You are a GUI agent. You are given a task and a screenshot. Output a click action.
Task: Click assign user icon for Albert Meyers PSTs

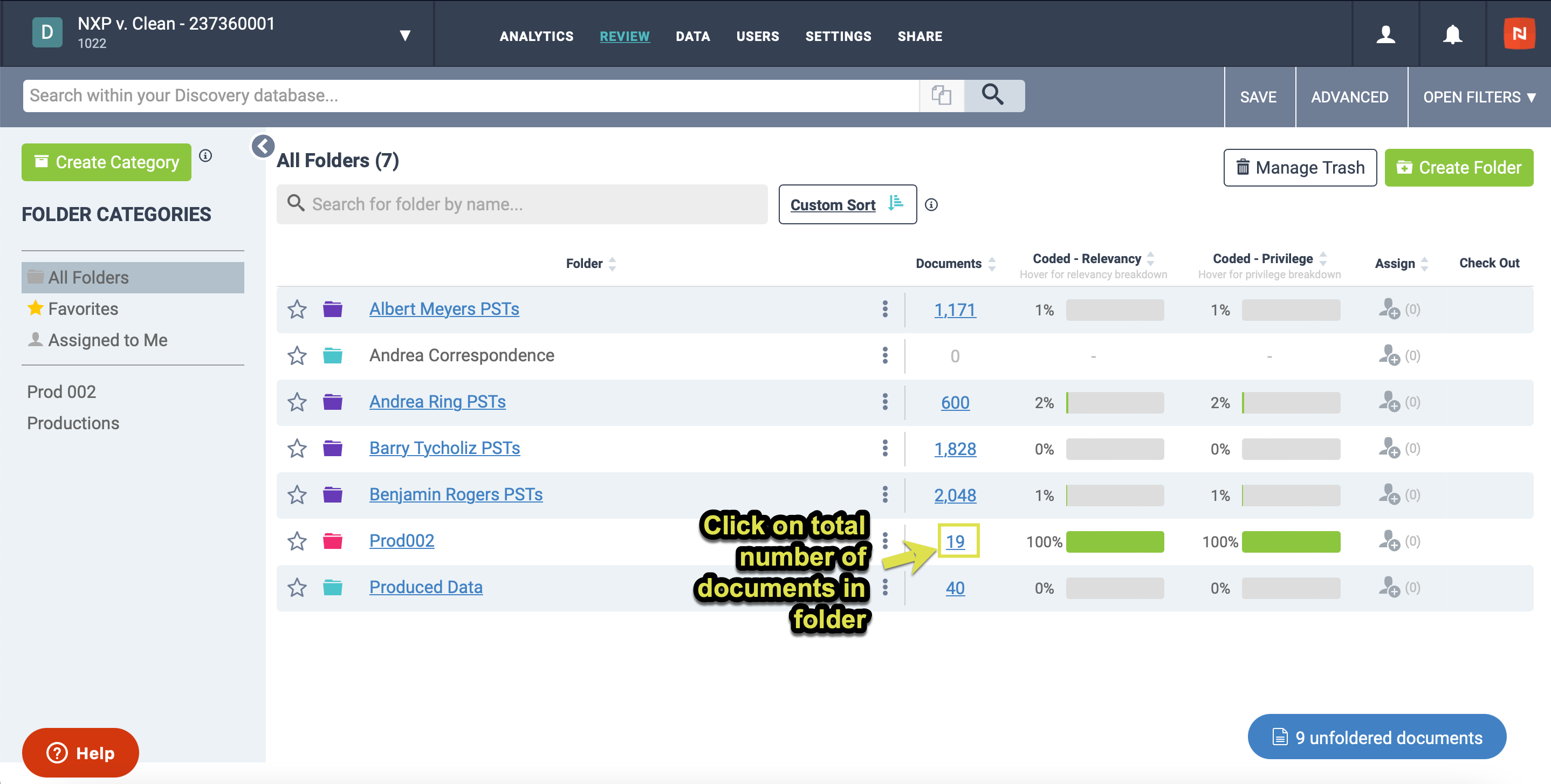click(x=1389, y=309)
